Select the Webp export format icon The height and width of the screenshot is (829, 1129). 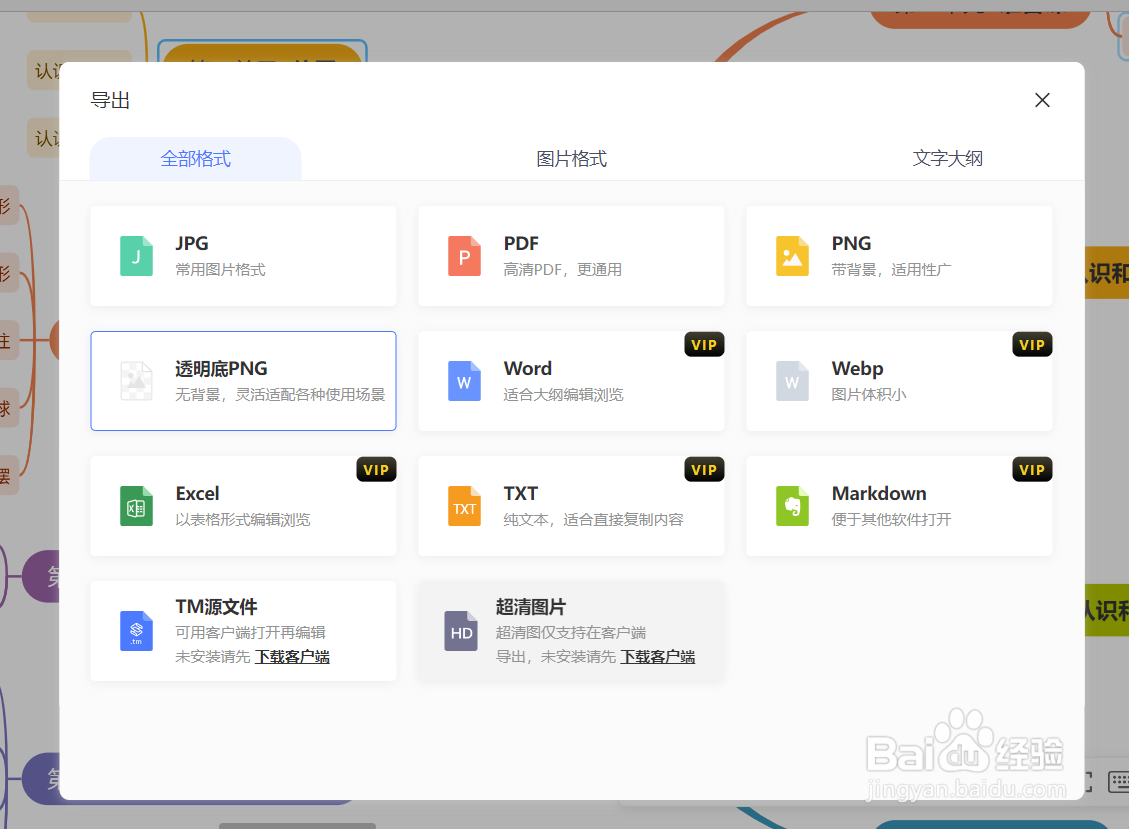pos(792,381)
